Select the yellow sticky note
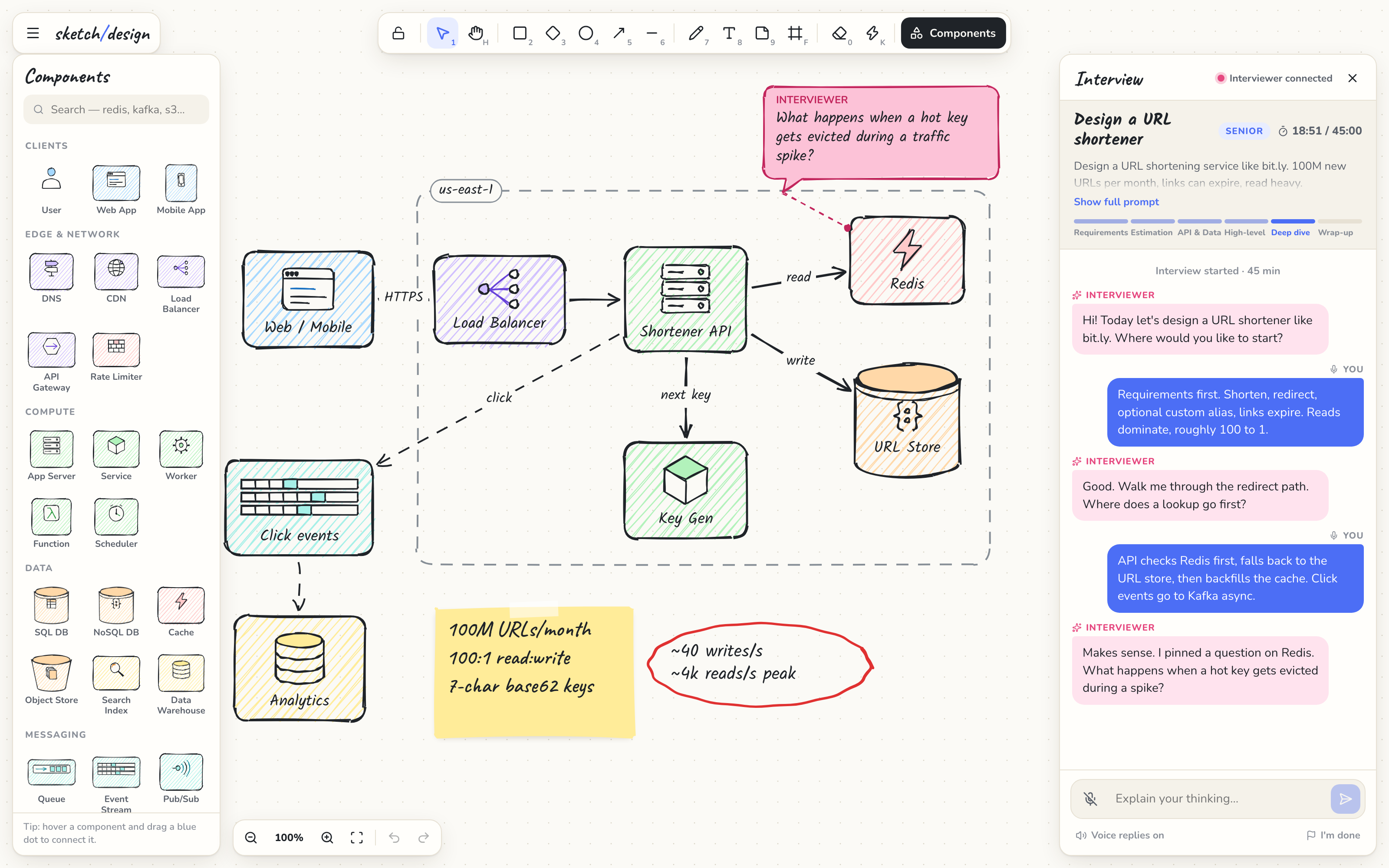Viewport: 1389px width, 868px height. pos(534,672)
